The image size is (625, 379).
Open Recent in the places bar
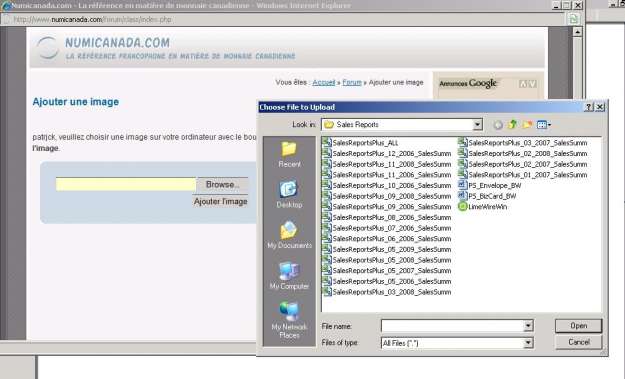pos(289,155)
